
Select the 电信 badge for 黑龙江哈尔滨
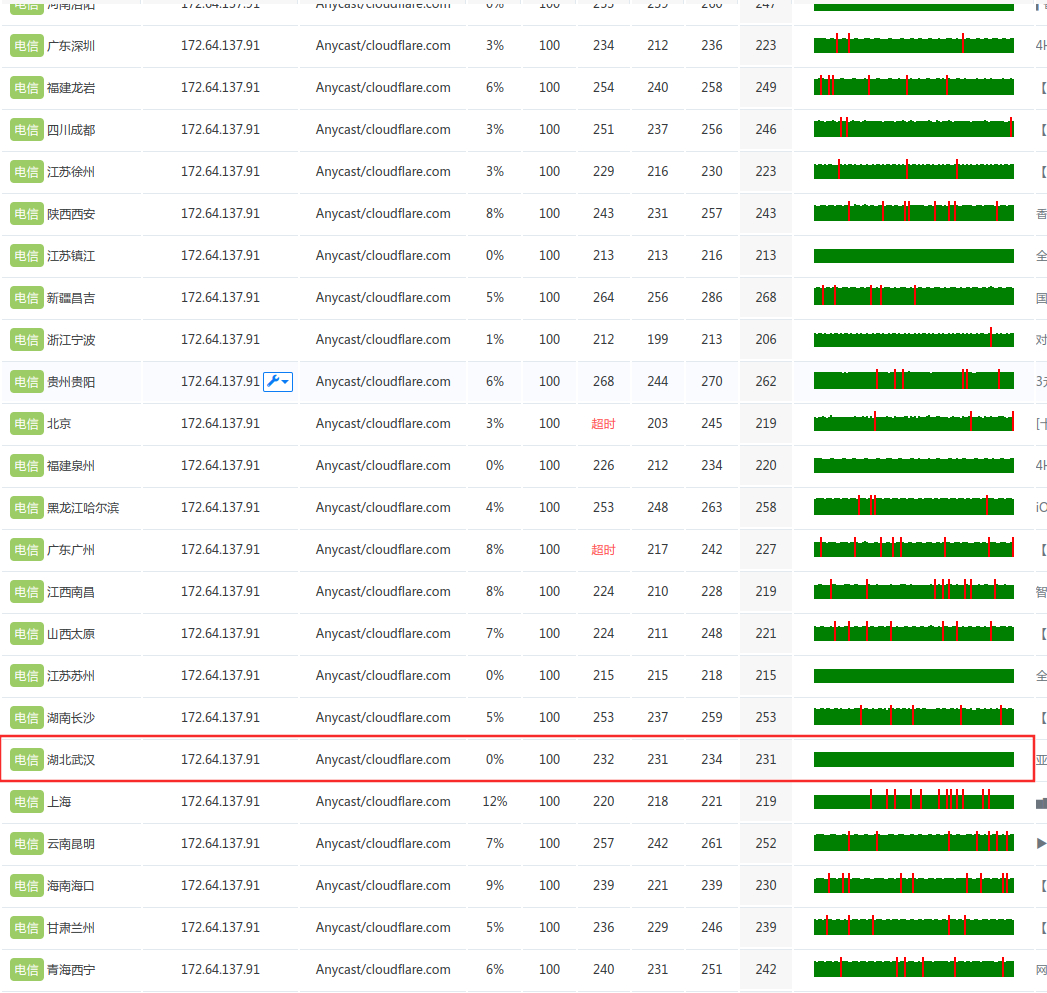26,508
